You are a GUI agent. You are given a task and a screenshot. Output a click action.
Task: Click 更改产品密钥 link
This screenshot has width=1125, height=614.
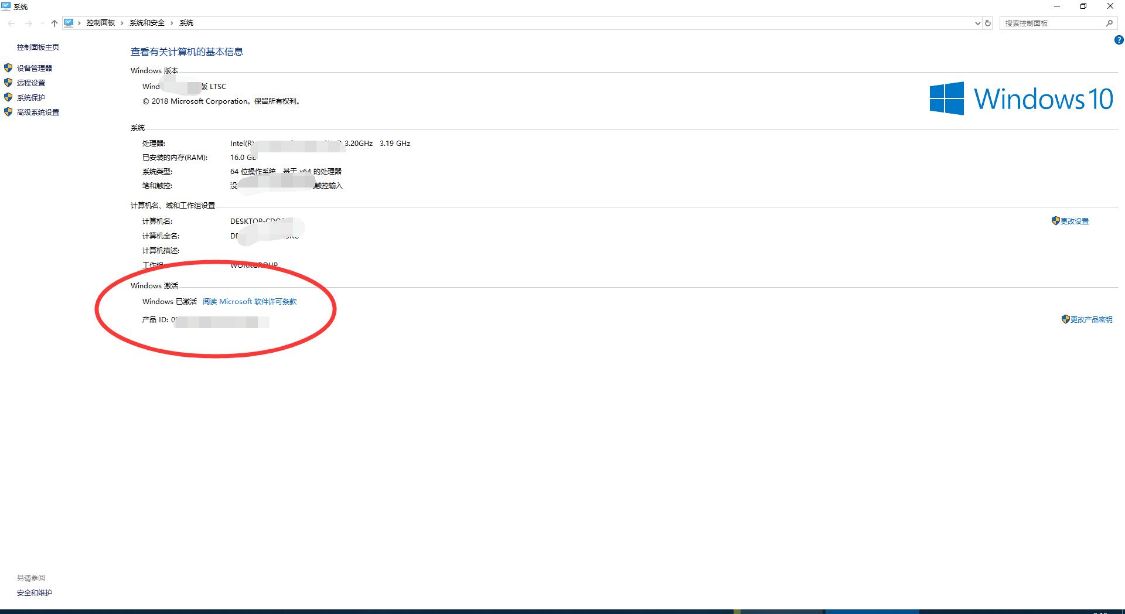pos(1087,319)
